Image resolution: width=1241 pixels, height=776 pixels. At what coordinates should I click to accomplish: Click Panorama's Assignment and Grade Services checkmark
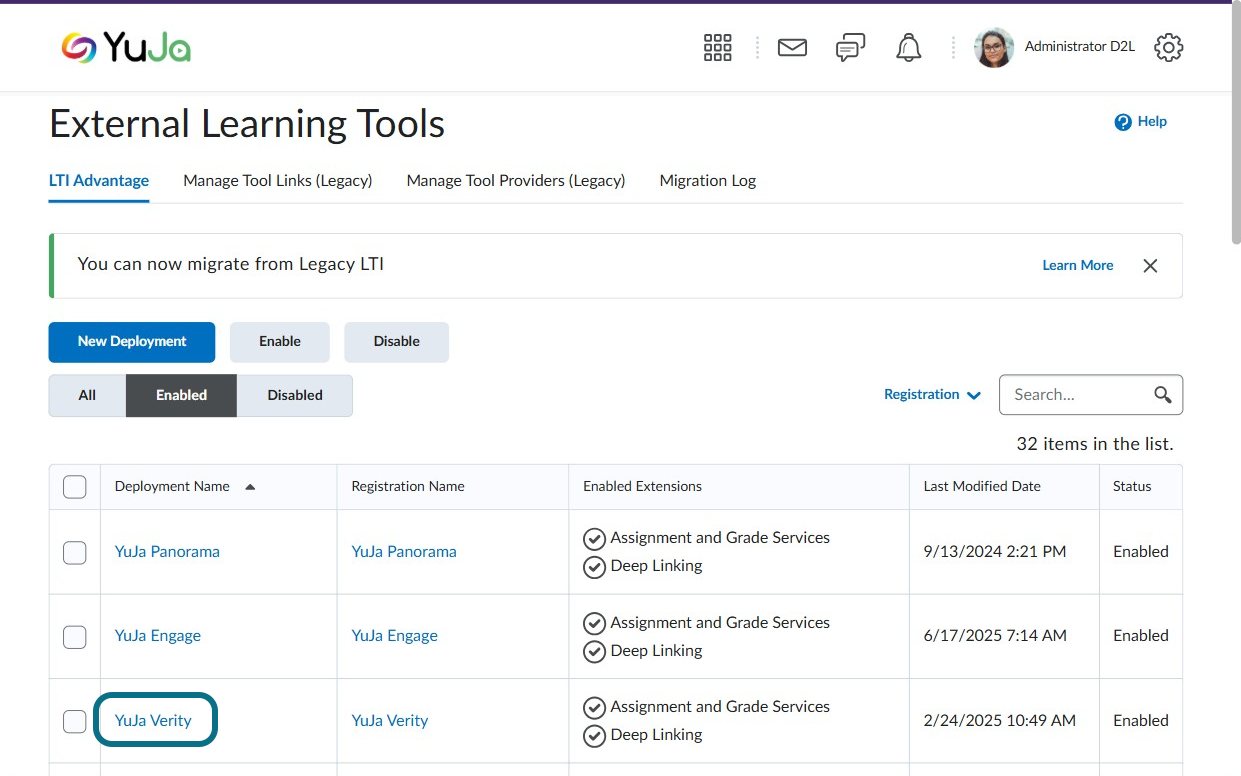click(594, 539)
